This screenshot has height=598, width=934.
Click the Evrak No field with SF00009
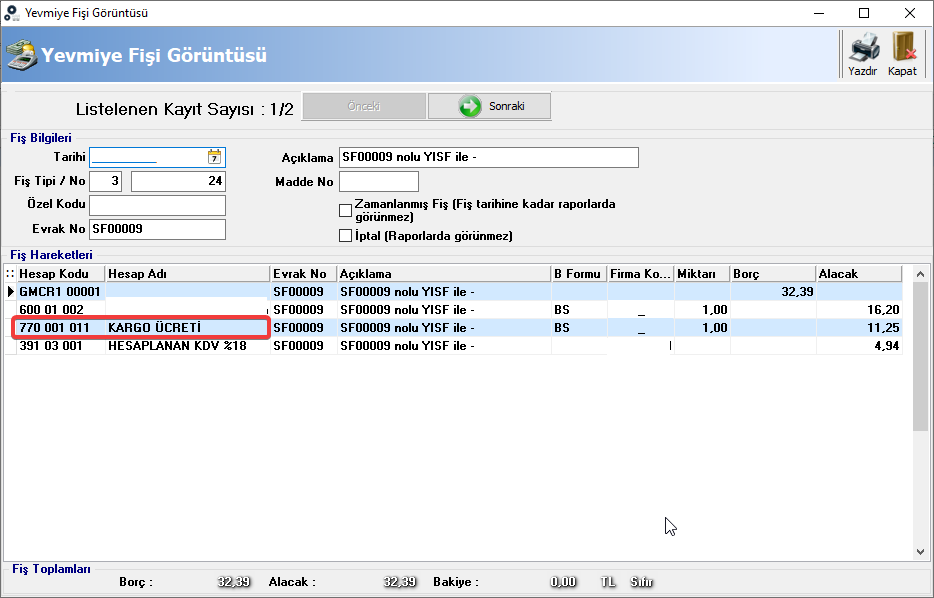pyautogui.click(x=157, y=229)
